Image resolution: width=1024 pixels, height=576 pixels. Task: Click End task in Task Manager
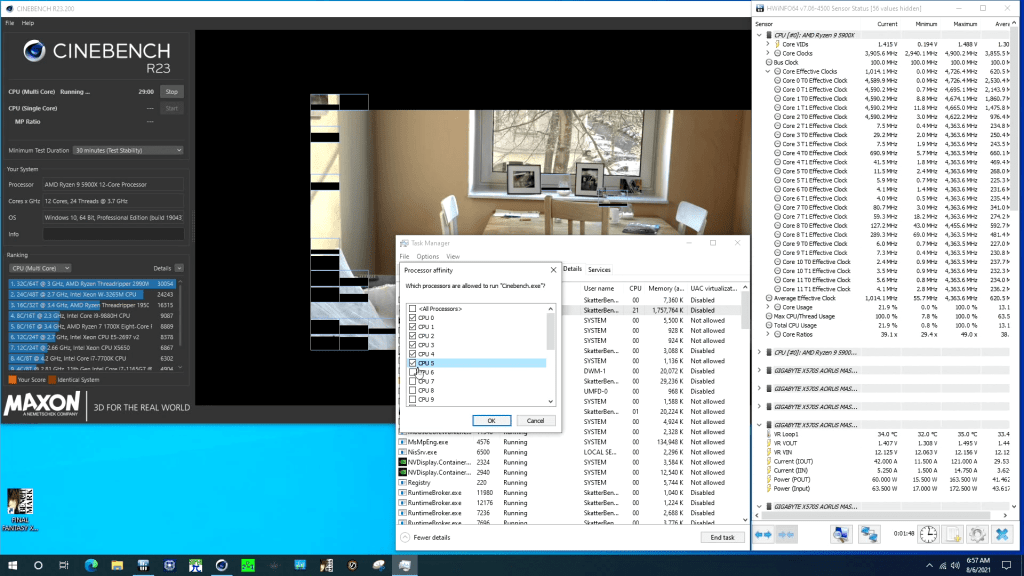(722, 537)
